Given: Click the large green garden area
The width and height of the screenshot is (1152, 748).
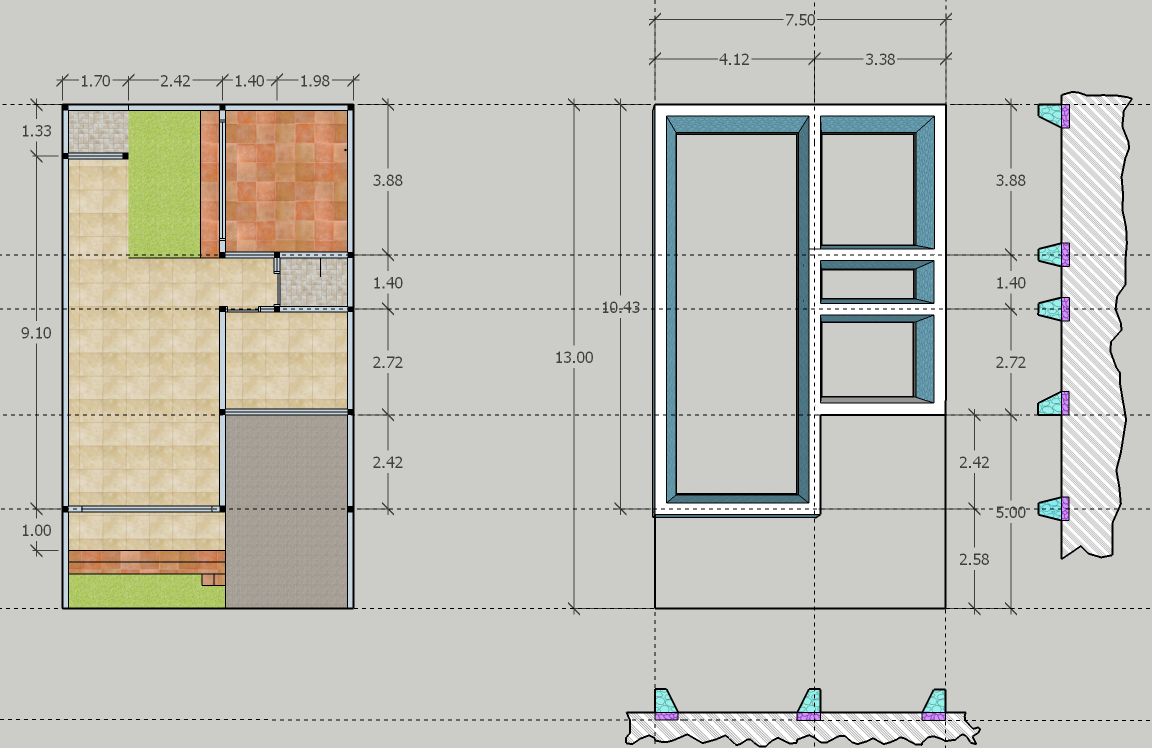Looking at the screenshot, I should [x=164, y=182].
